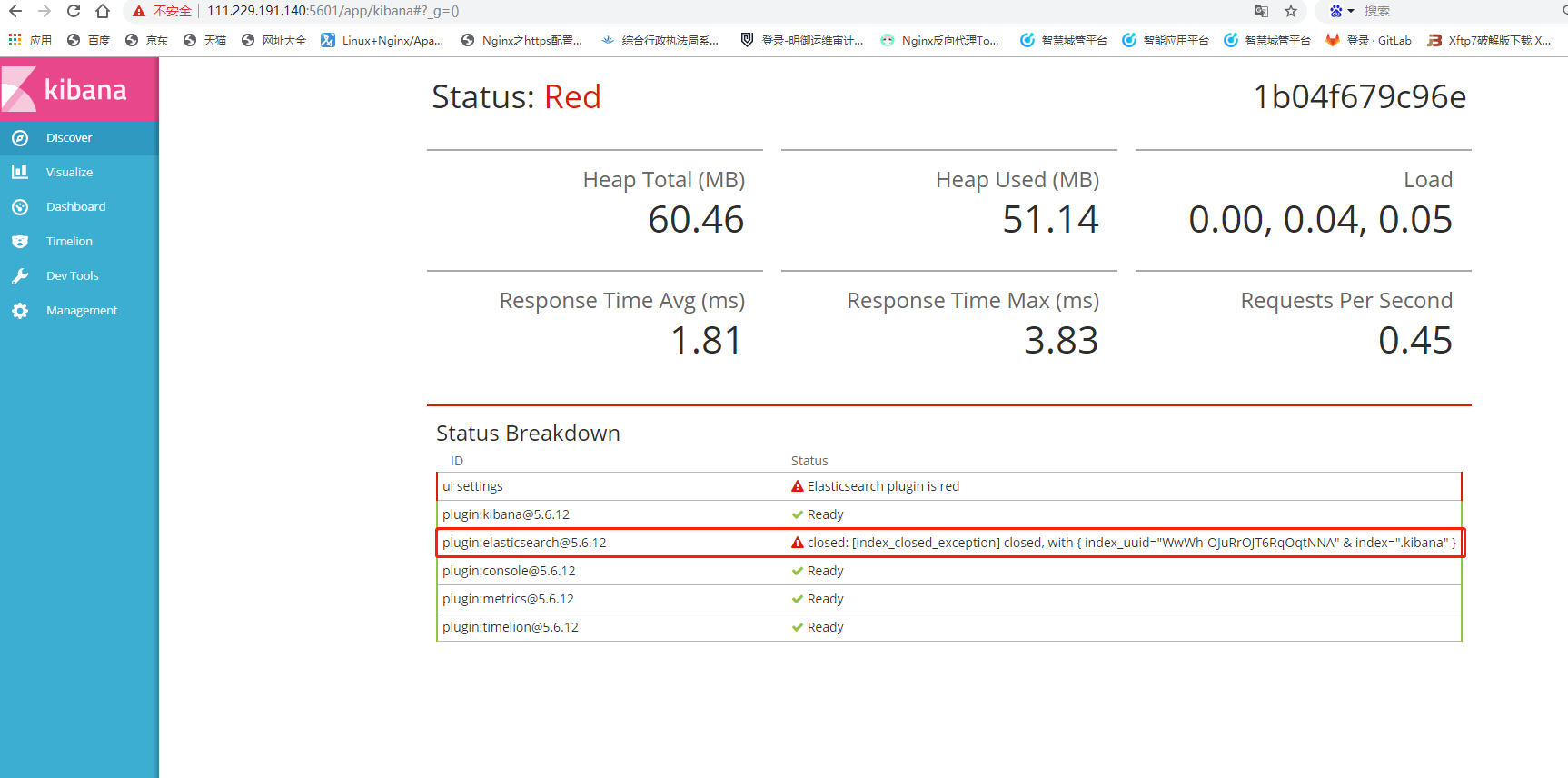Select Dashboard menu label
The width and height of the screenshot is (1568, 778).
75,207
